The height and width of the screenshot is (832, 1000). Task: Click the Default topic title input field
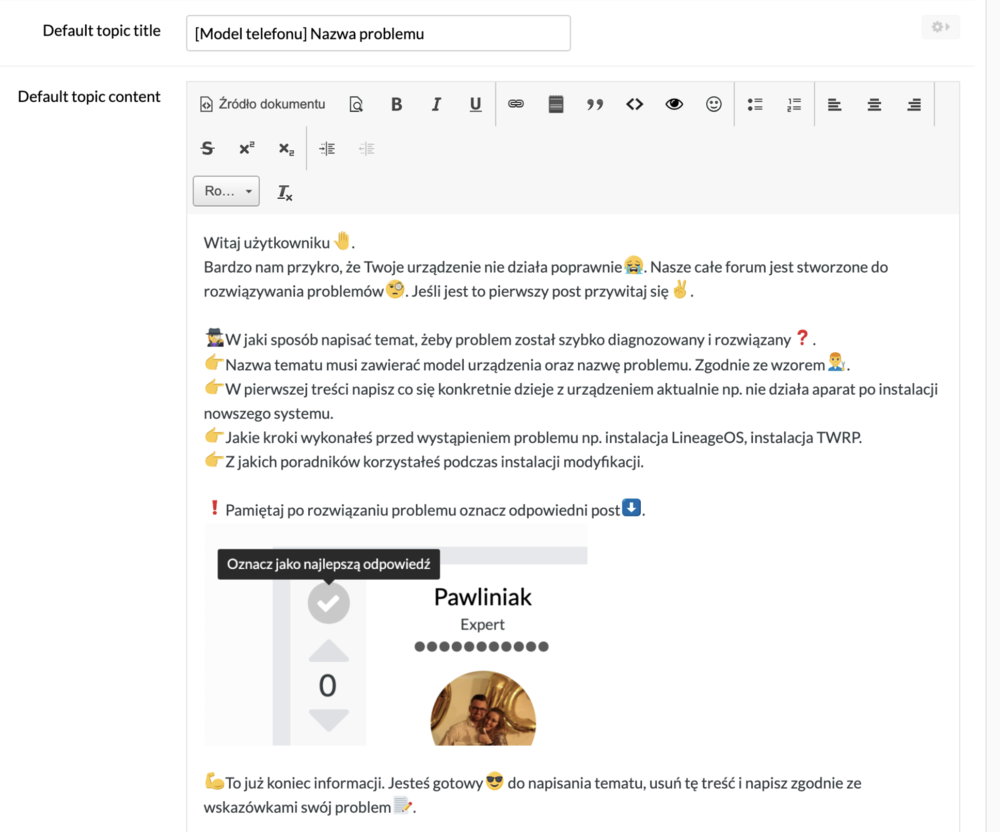(378, 33)
